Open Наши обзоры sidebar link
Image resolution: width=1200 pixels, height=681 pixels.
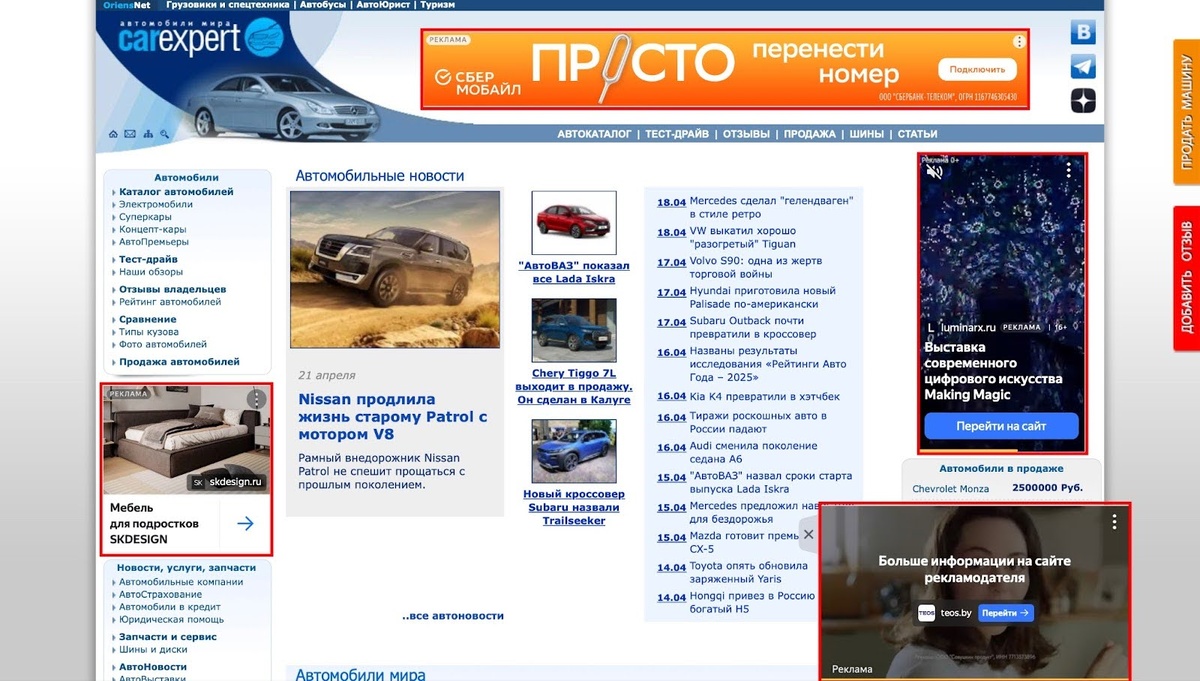pyautogui.click(x=151, y=272)
